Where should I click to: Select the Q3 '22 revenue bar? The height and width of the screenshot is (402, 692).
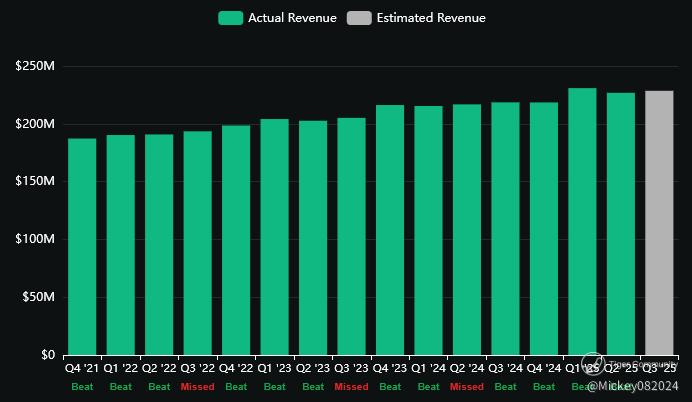click(x=197, y=244)
